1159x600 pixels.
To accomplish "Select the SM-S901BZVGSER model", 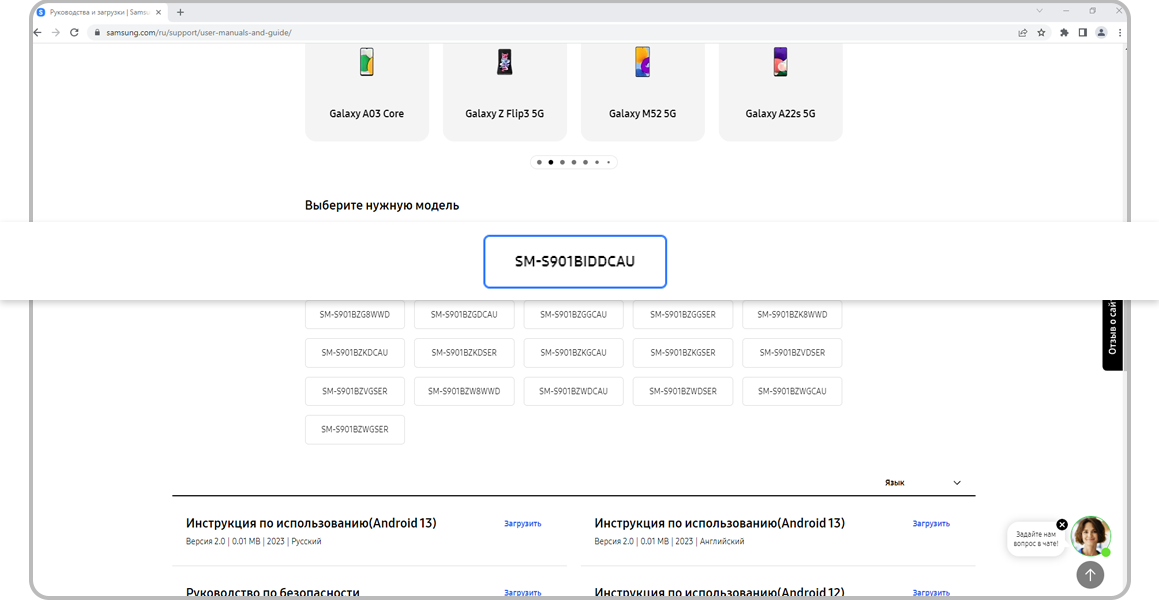I will (355, 391).
